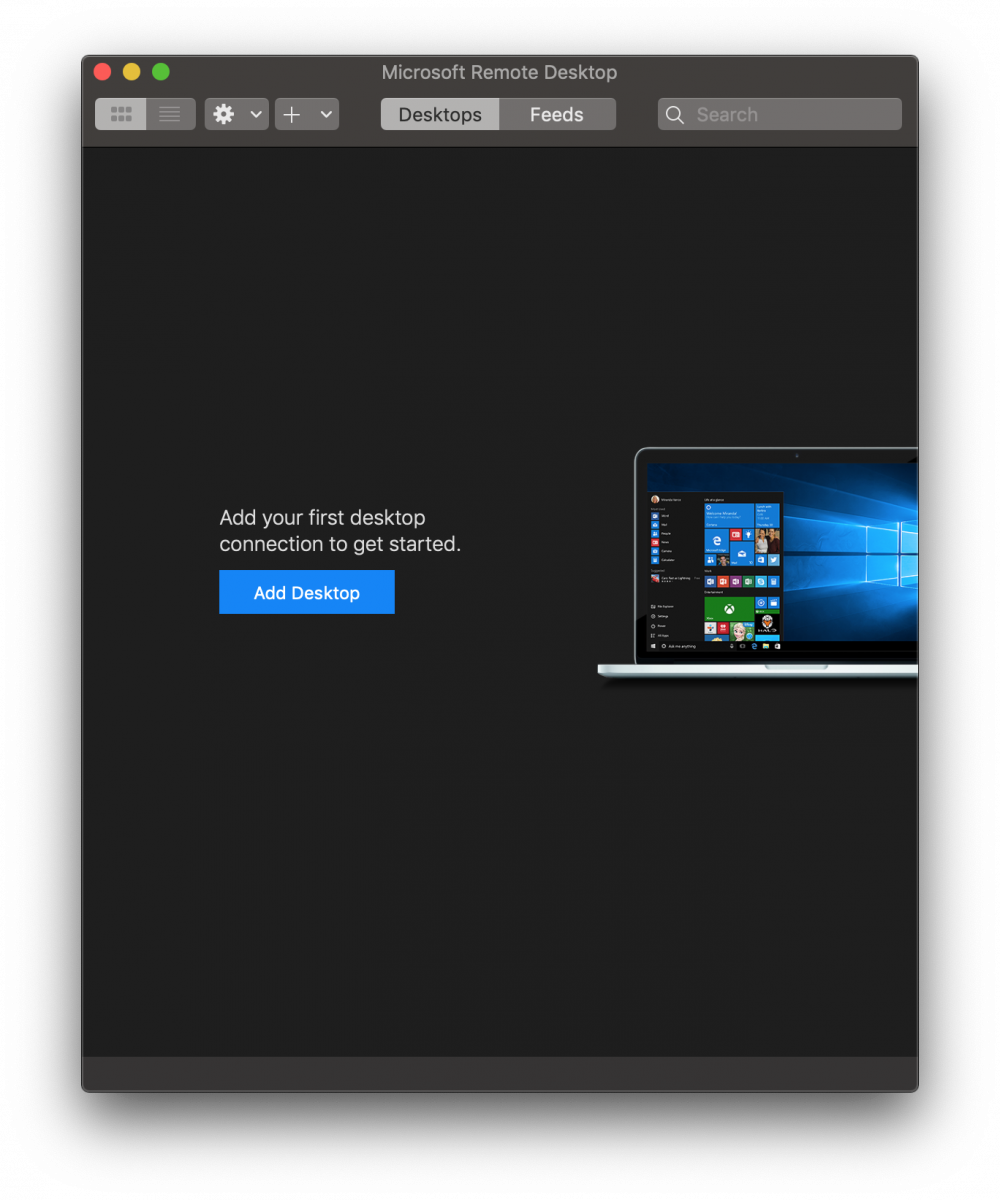
Task: Click the Add Desktop button
Action: click(x=307, y=592)
